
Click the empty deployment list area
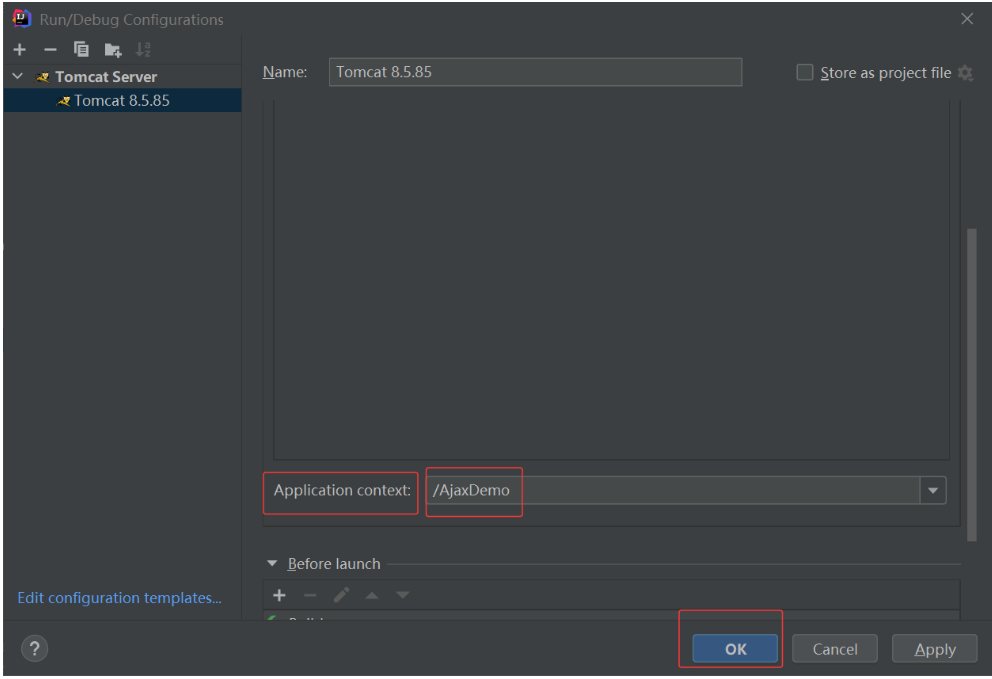click(x=611, y=280)
